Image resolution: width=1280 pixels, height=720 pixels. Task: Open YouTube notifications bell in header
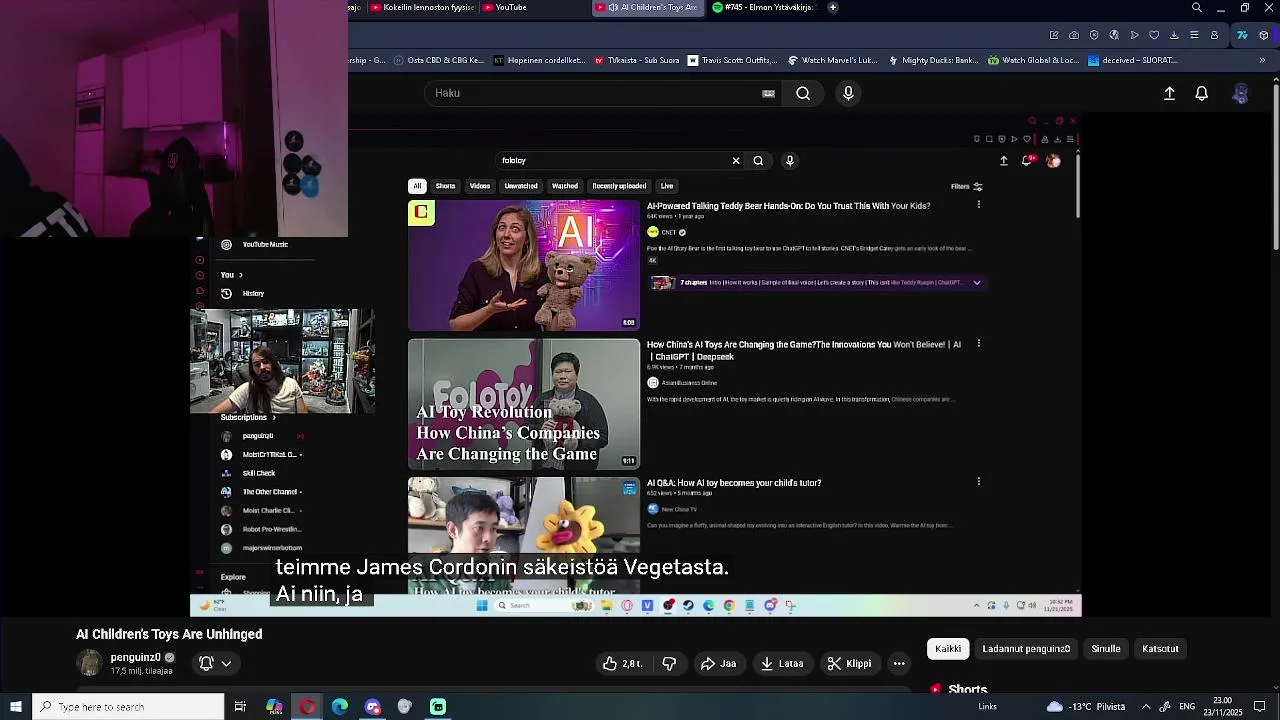point(1202,93)
